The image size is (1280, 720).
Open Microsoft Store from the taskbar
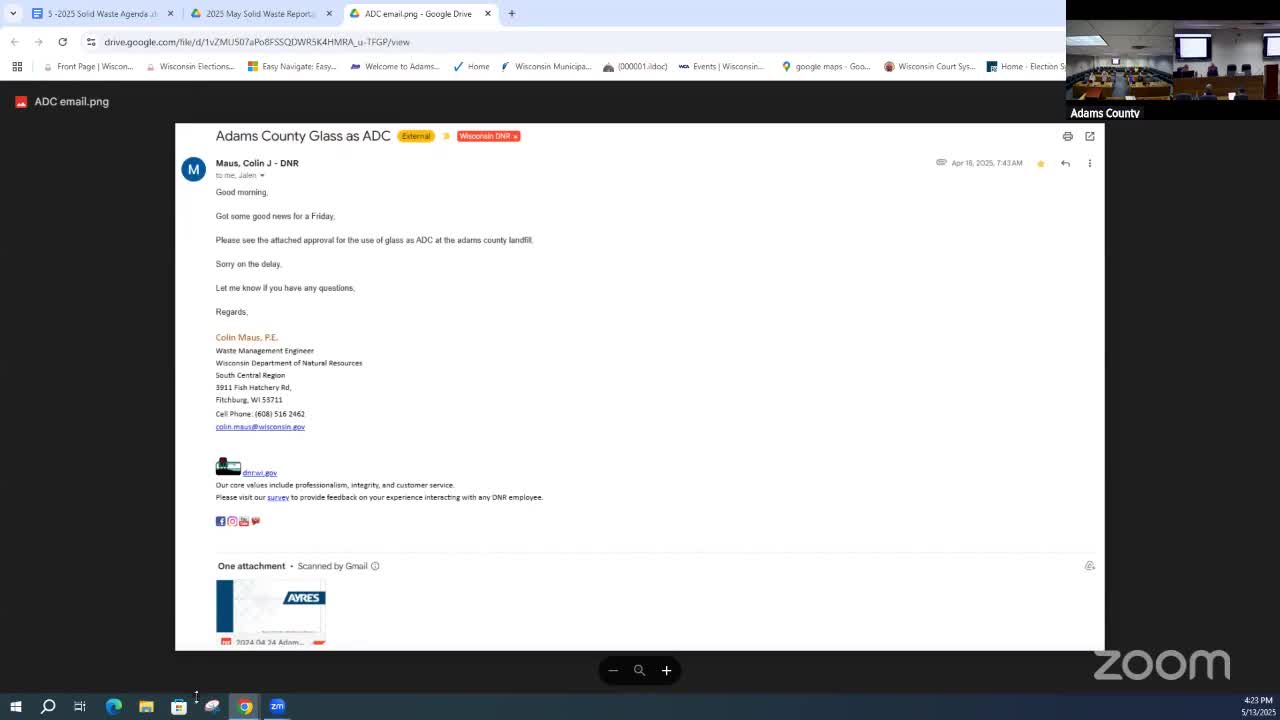179,707
